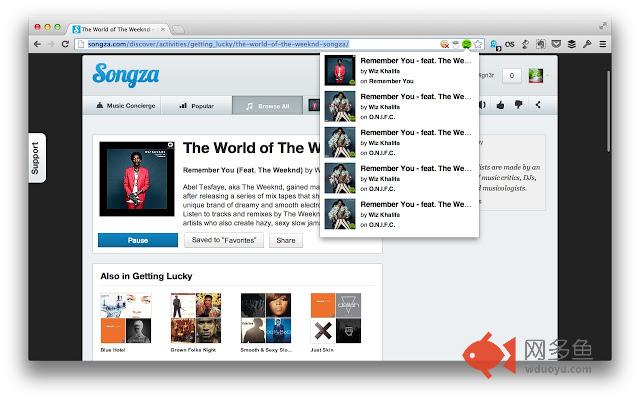Image resolution: width=640 pixels, height=400 pixels.
Task: Click the Share button below the description
Action: pos(286,240)
